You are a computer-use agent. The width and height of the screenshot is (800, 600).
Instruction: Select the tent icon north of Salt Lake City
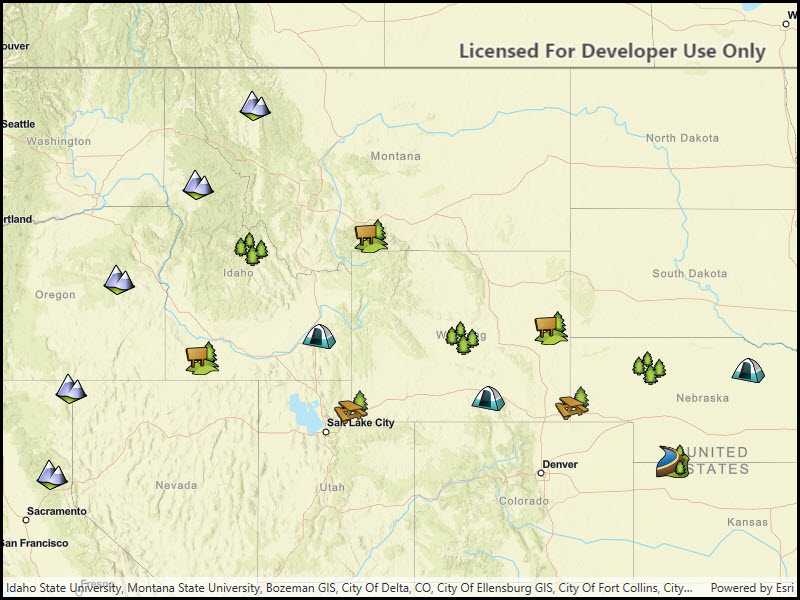[x=319, y=338]
